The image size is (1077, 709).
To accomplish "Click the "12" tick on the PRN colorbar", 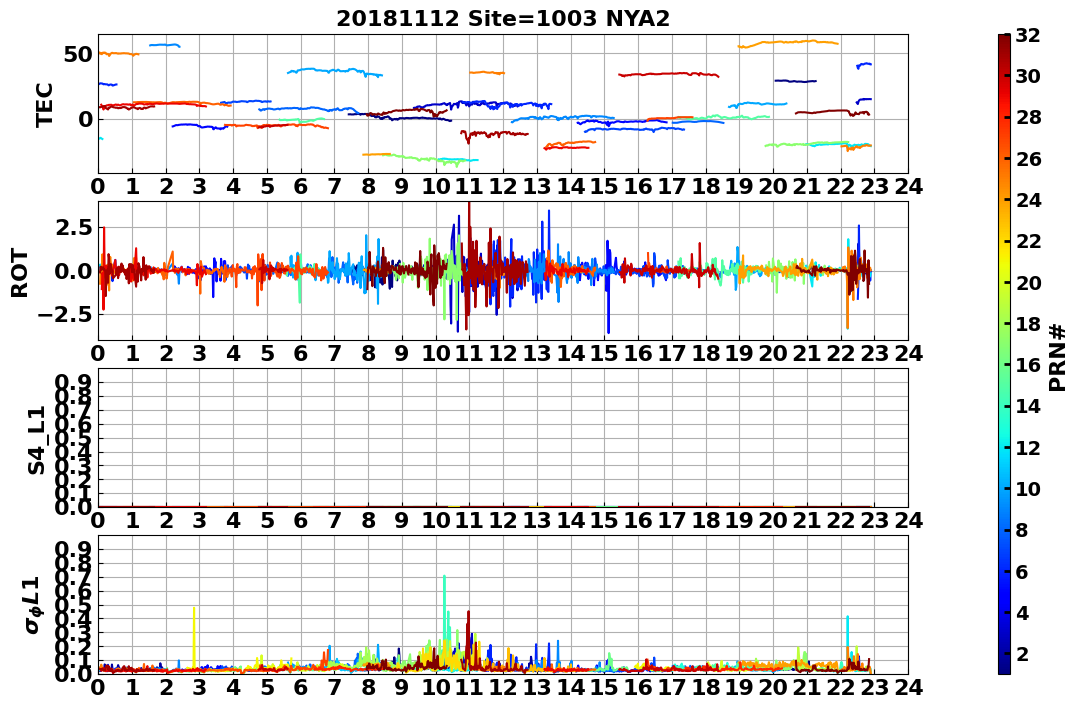I will (x=1028, y=447).
